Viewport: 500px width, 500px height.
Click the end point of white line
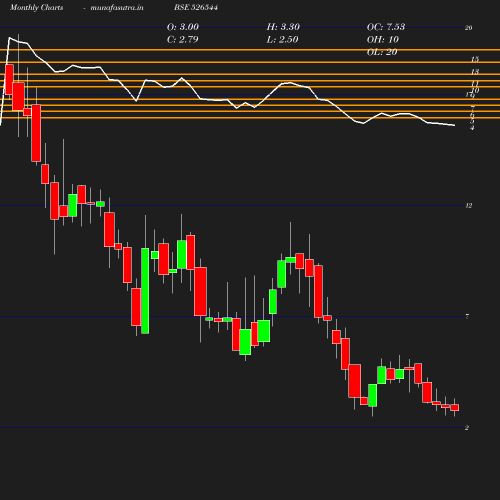(455, 125)
